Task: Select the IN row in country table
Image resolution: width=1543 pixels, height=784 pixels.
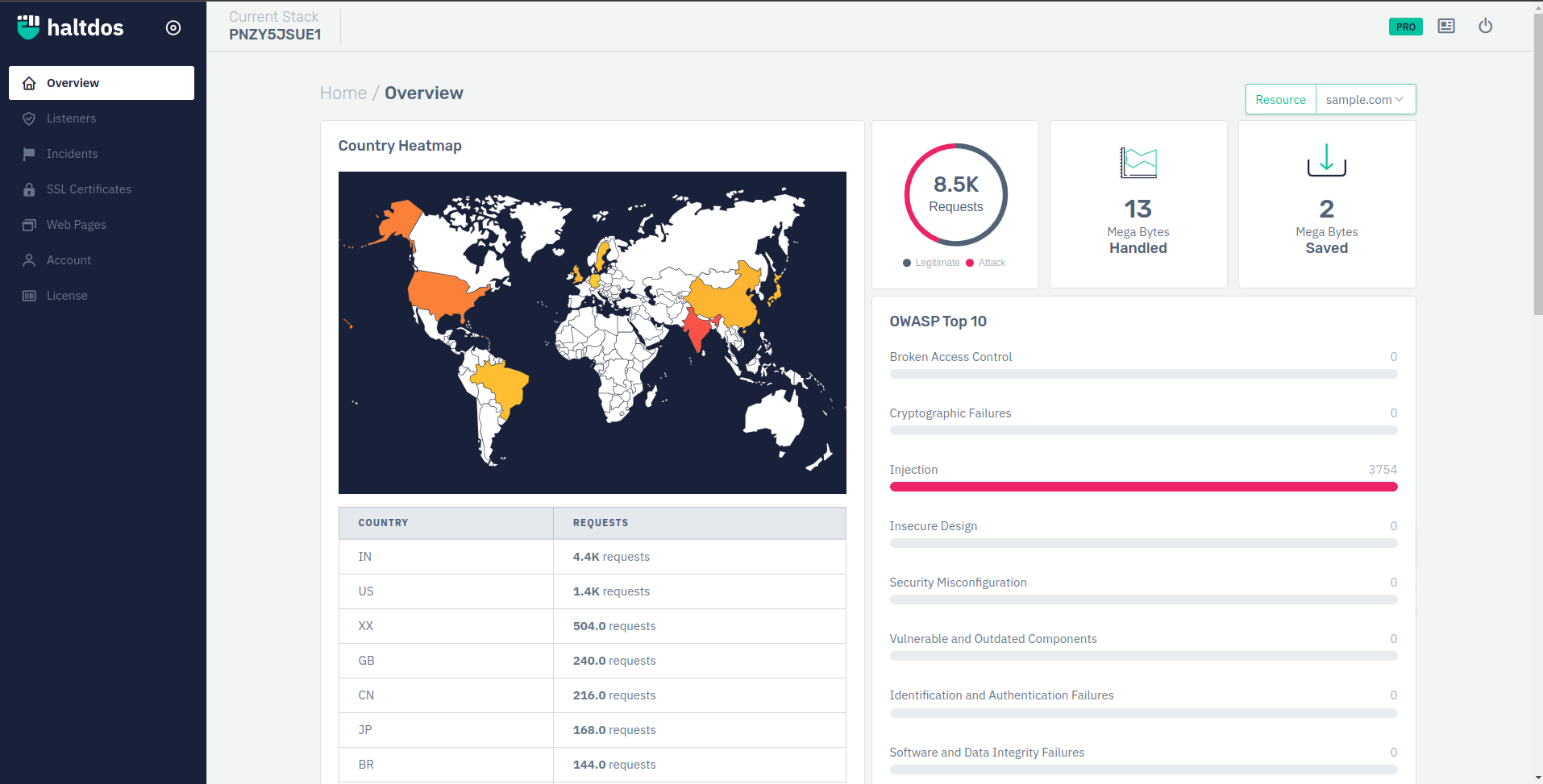Action: (x=446, y=557)
